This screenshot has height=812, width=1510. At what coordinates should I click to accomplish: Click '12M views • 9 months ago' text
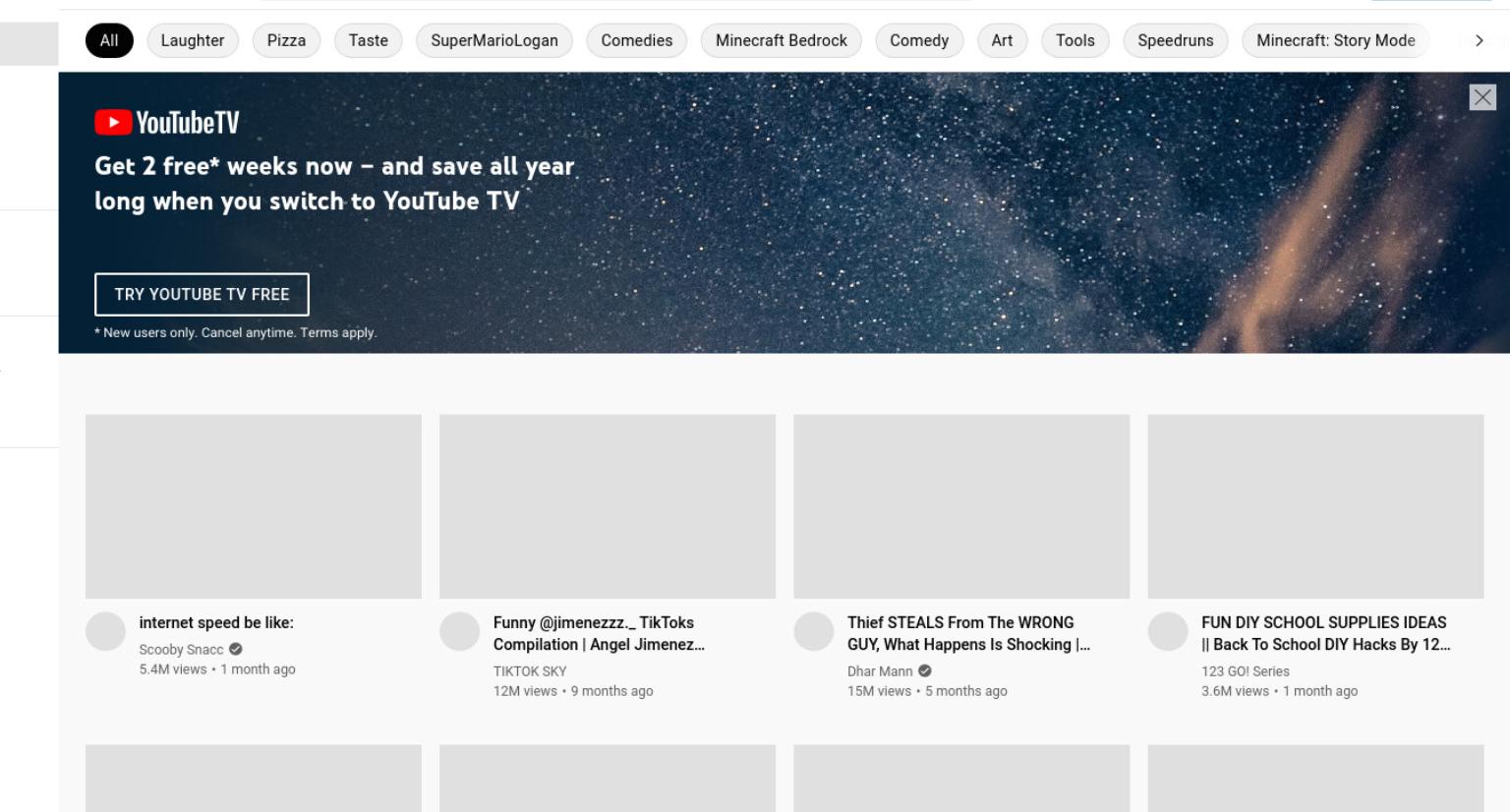(x=573, y=690)
